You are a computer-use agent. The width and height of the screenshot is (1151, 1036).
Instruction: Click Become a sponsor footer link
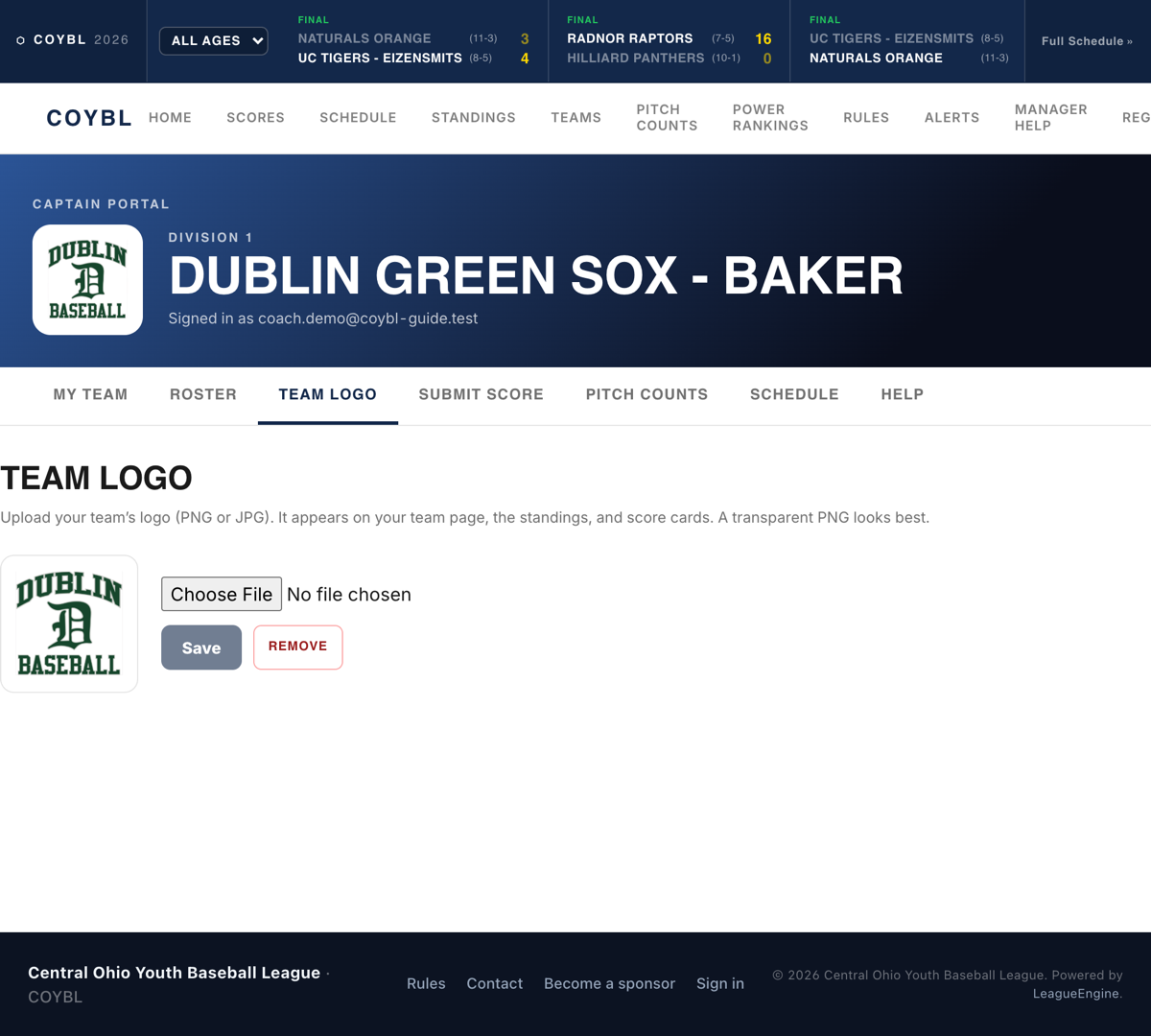[x=609, y=983]
